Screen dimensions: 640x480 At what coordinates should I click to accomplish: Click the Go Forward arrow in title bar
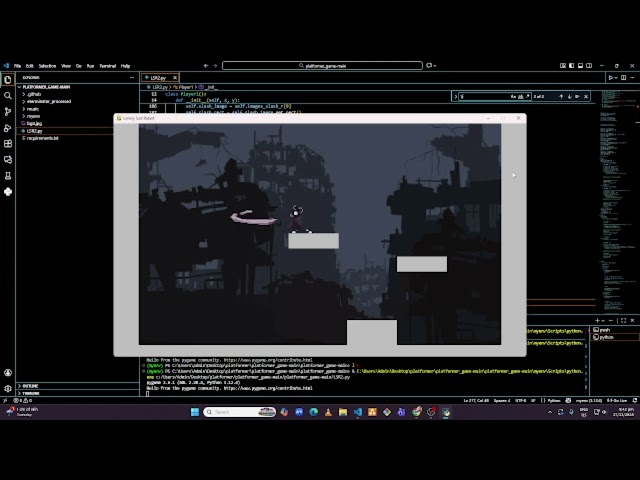[215, 66]
